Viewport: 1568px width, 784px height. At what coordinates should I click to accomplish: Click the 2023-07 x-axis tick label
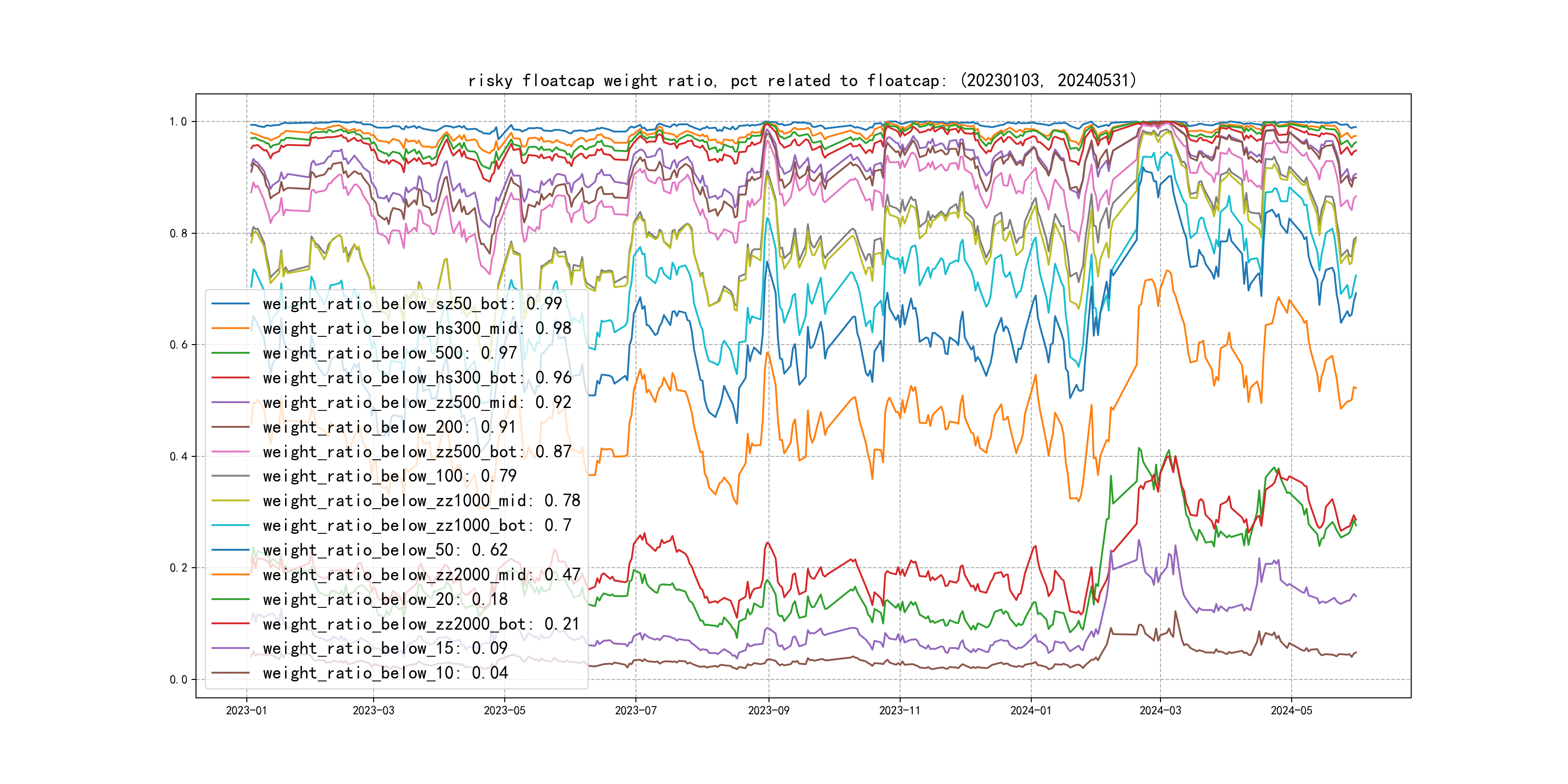coord(635,710)
